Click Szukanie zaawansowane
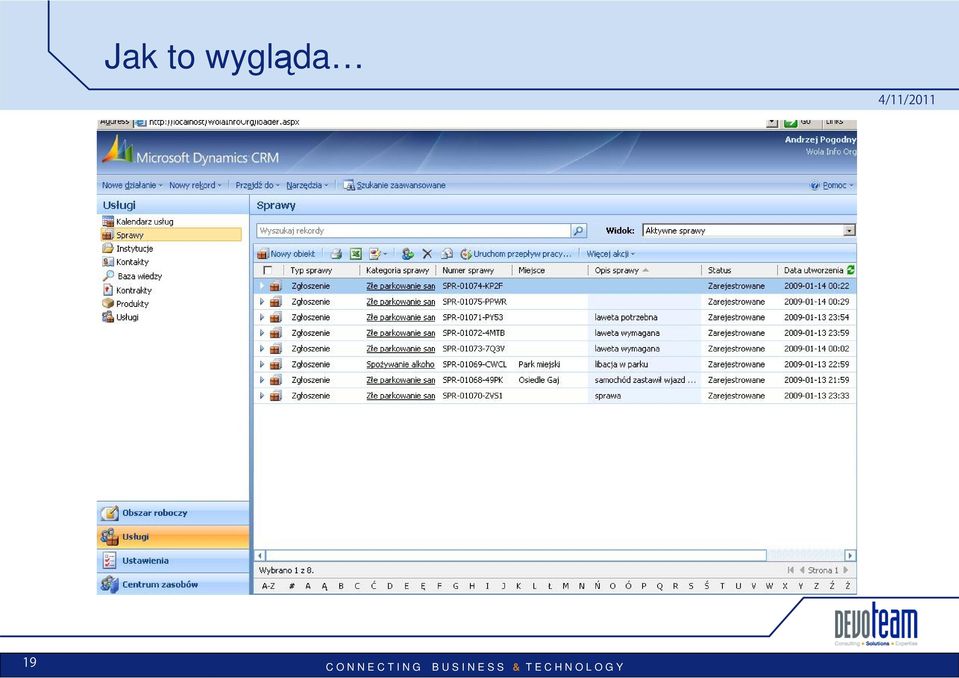The width and height of the screenshot is (959, 678). click(394, 185)
